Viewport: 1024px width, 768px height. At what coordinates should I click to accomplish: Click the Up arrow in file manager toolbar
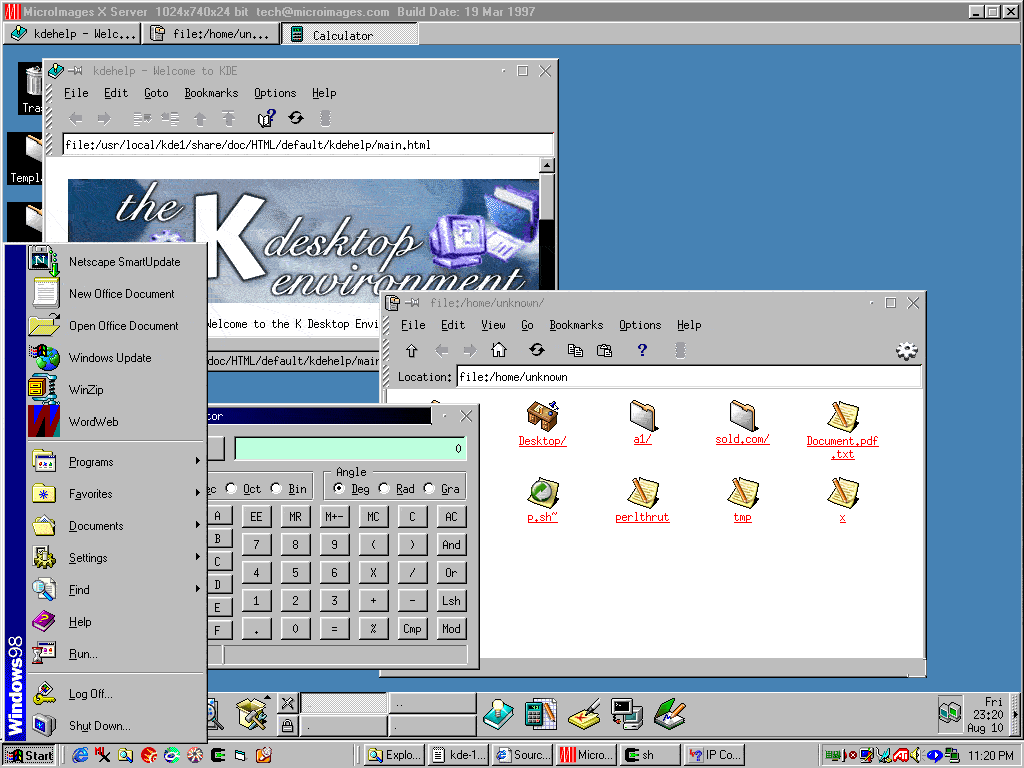click(x=411, y=350)
